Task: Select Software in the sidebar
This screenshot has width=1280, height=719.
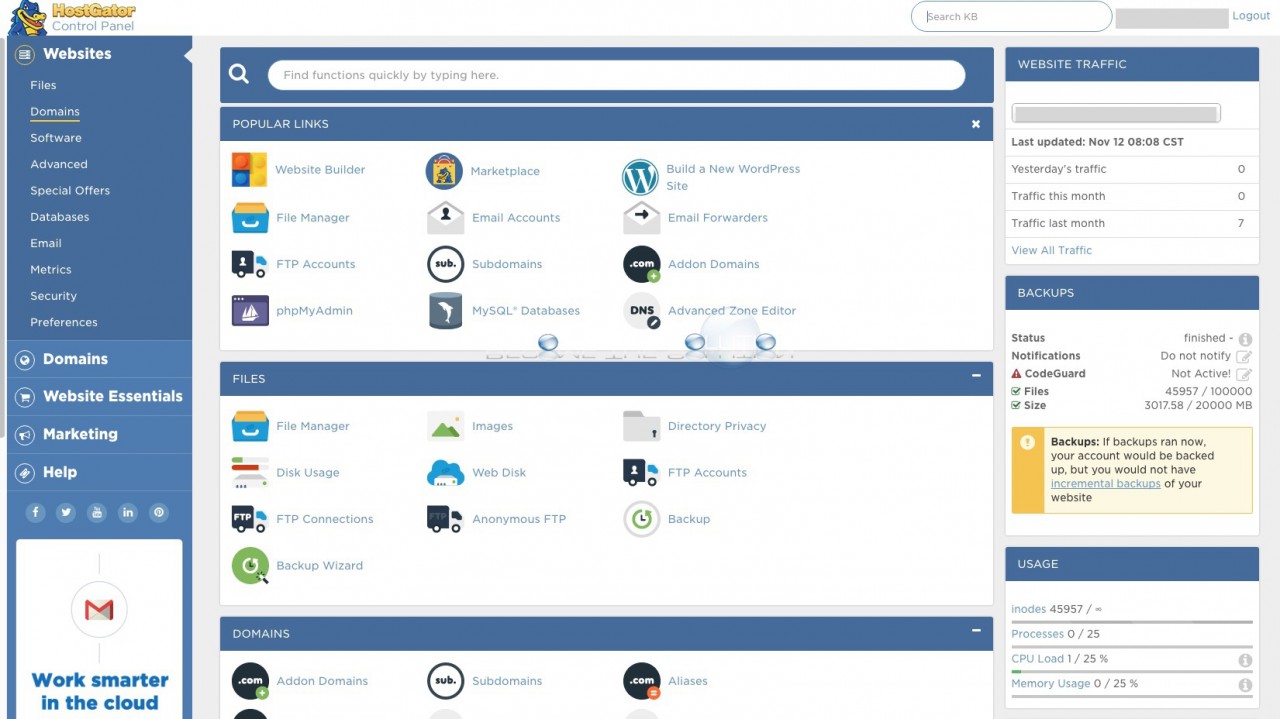Action: pos(56,138)
